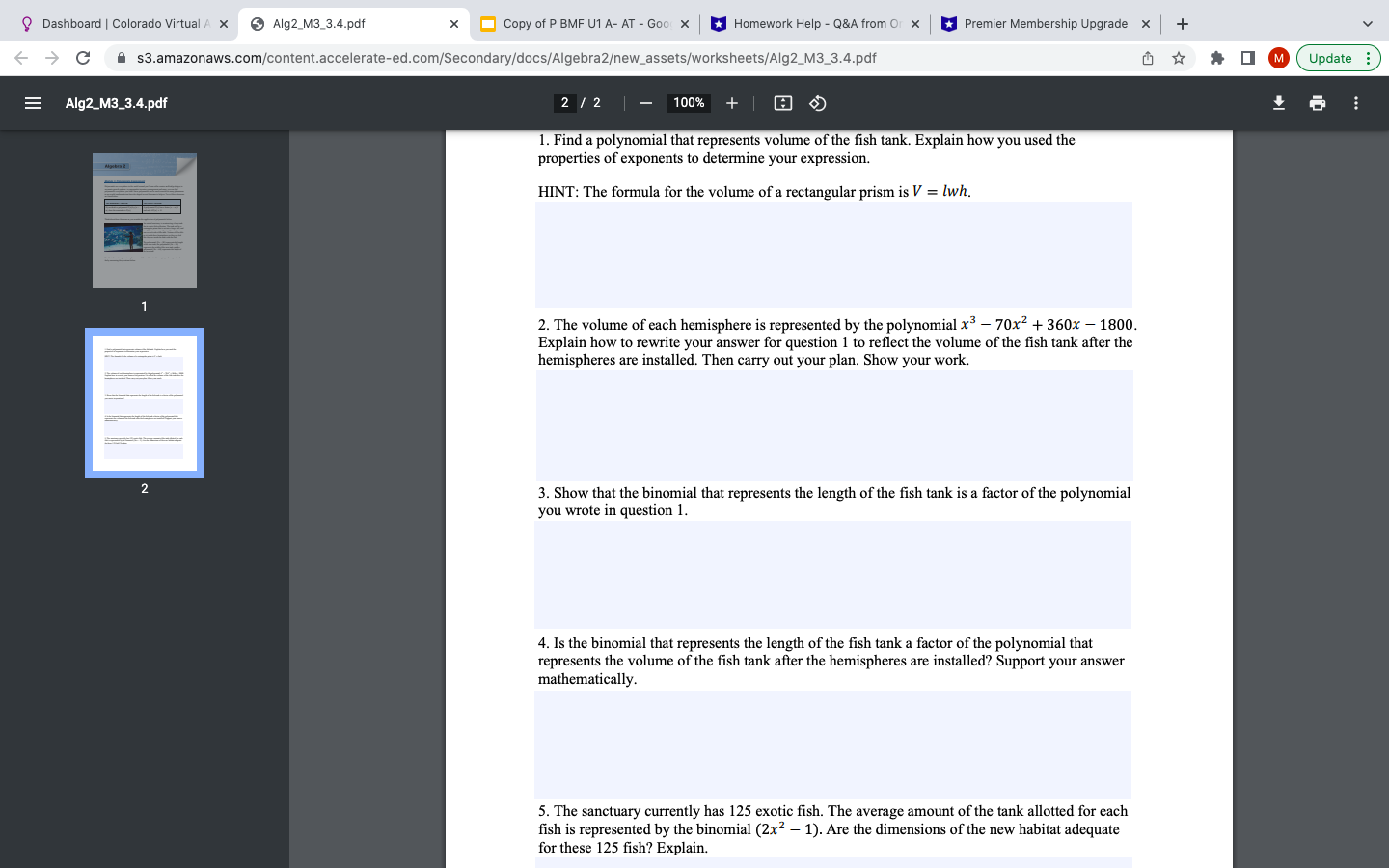Toggle the browser side panel icon

pyautogui.click(x=1247, y=58)
